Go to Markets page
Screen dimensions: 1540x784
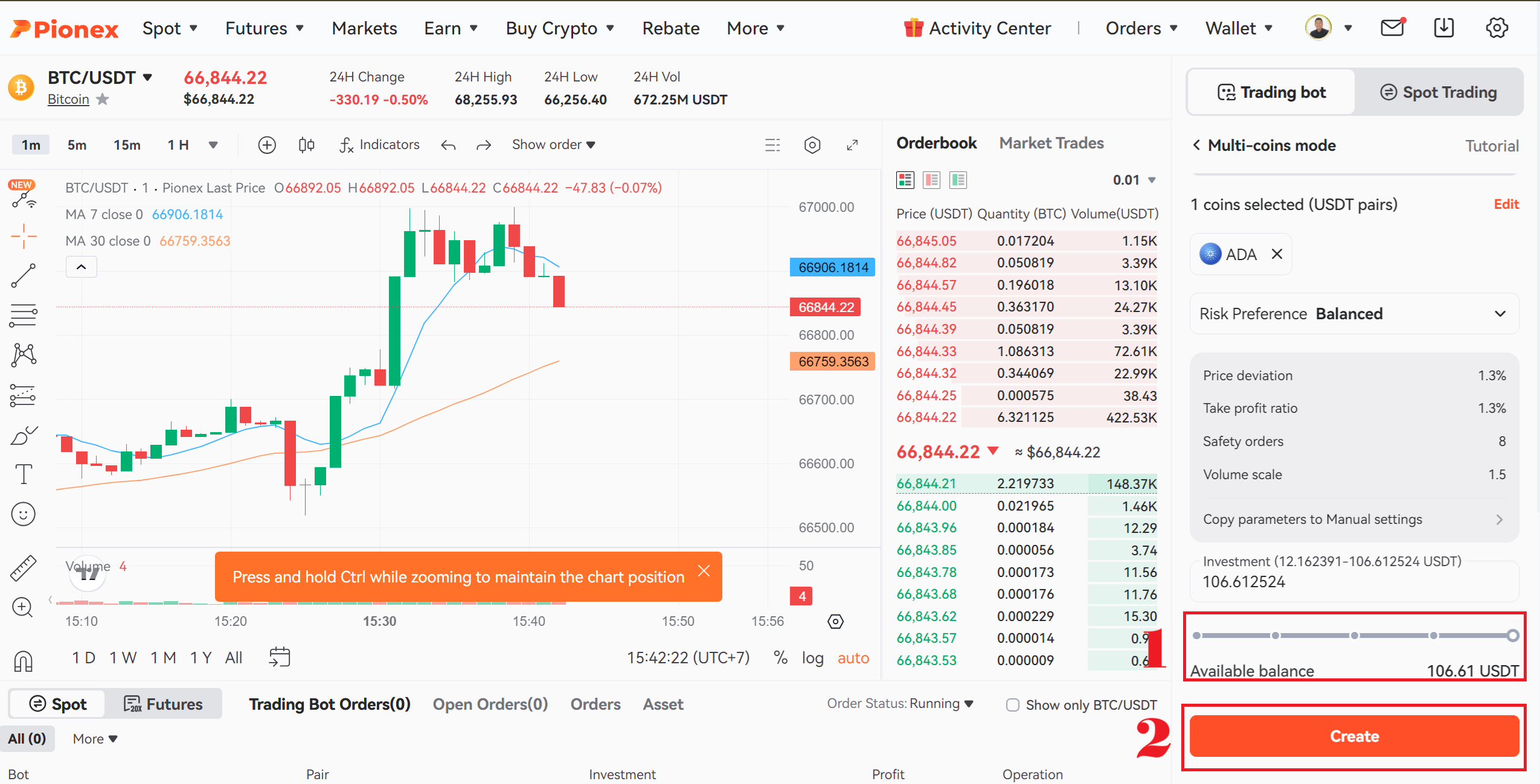coord(364,28)
